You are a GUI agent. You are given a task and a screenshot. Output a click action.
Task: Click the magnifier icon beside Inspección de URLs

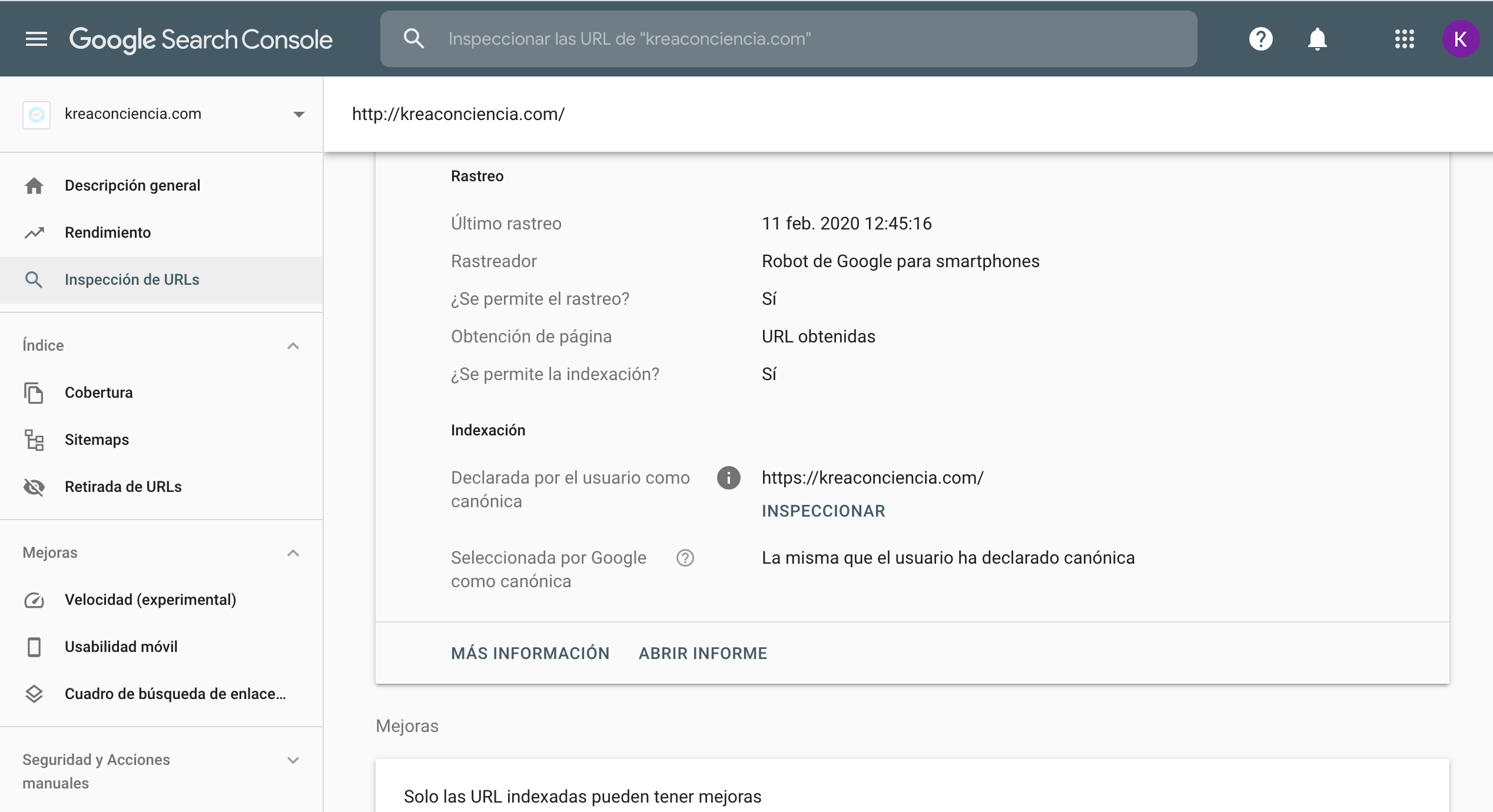pos(34,279)
